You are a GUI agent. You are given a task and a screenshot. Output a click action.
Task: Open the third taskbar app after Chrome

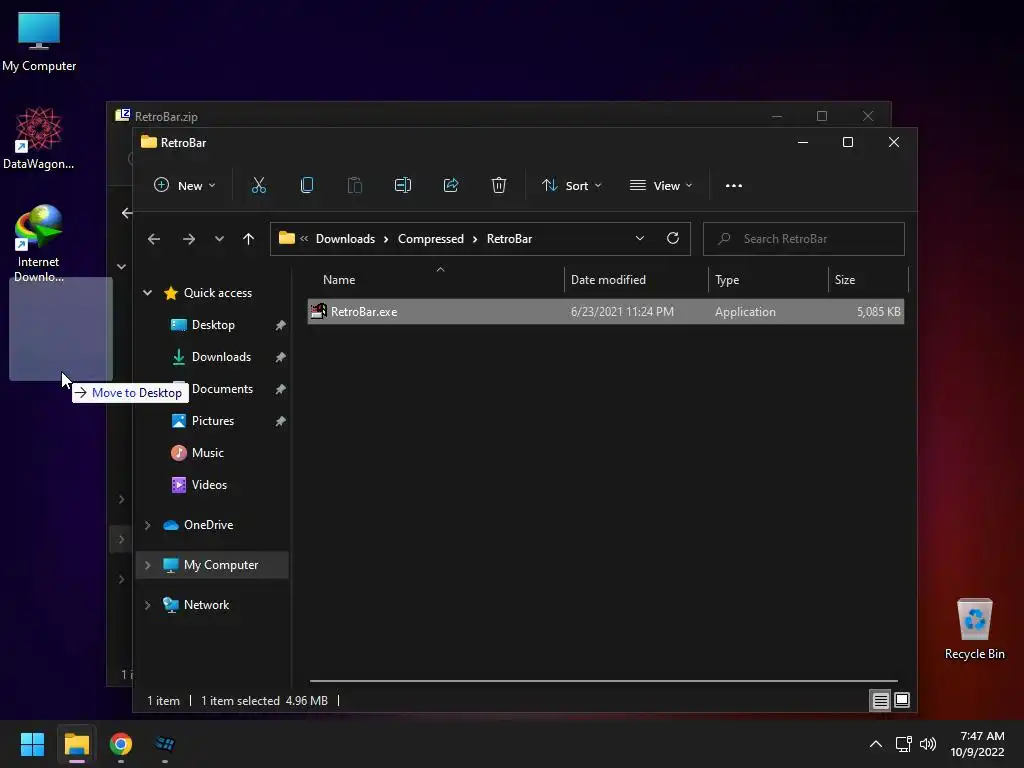pyautogui.click(x=165, y=744)
